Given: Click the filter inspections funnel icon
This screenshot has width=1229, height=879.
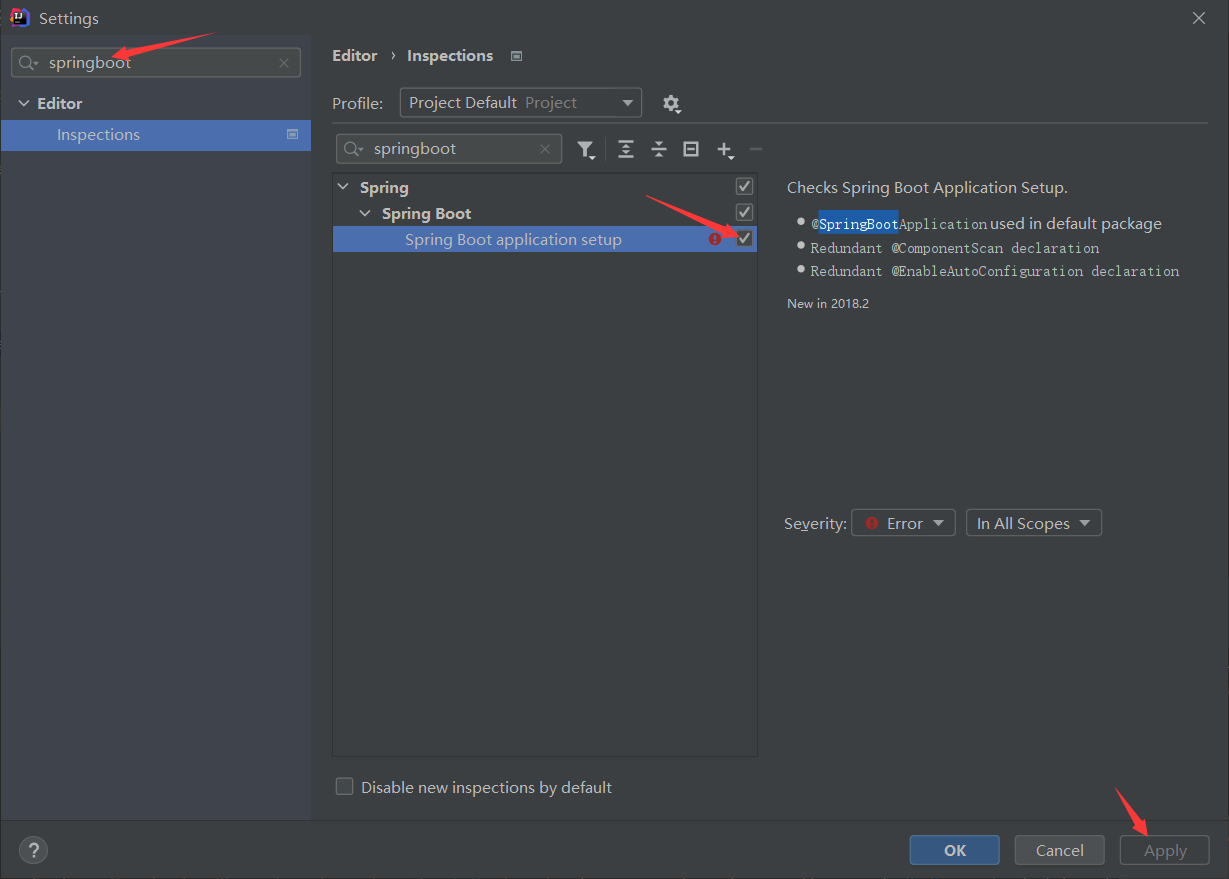Looking at the screenshot, I should click(x=586, y=149).
